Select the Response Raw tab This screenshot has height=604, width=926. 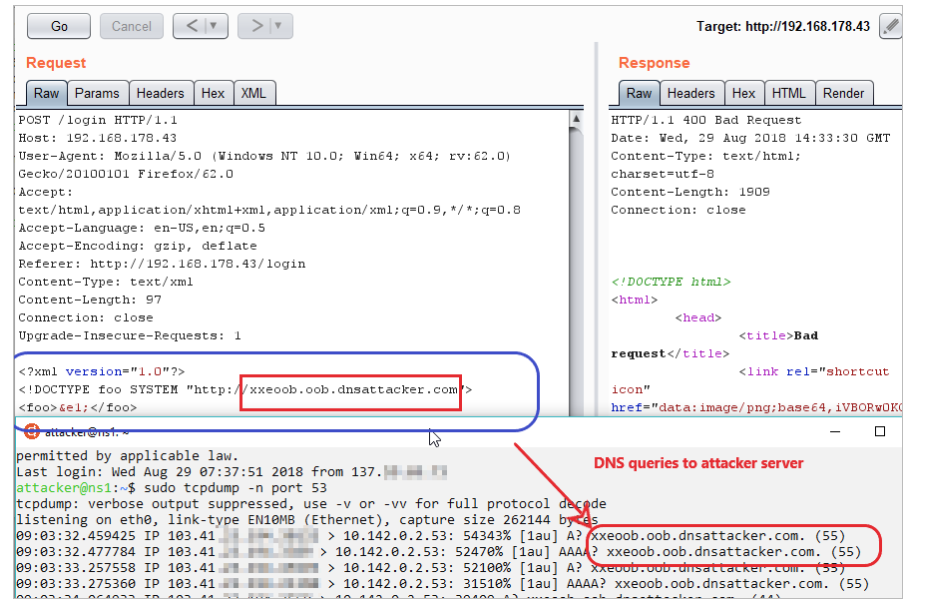(639, 93)
